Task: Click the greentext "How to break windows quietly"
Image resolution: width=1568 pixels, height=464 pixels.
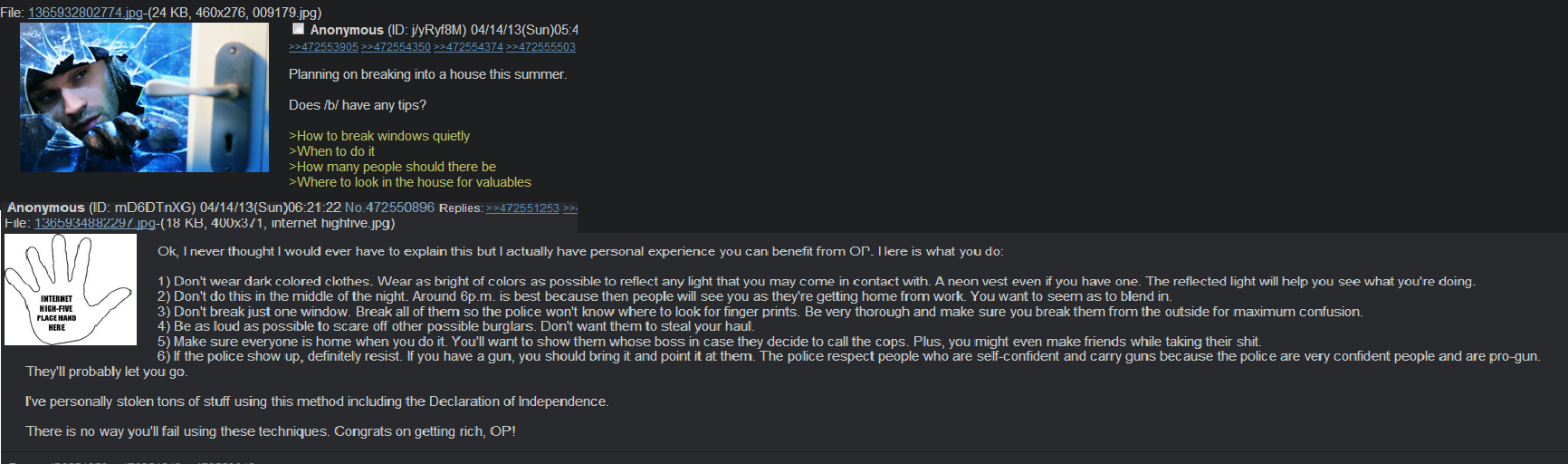Action: pyautogui.click(x=379, y=136)
